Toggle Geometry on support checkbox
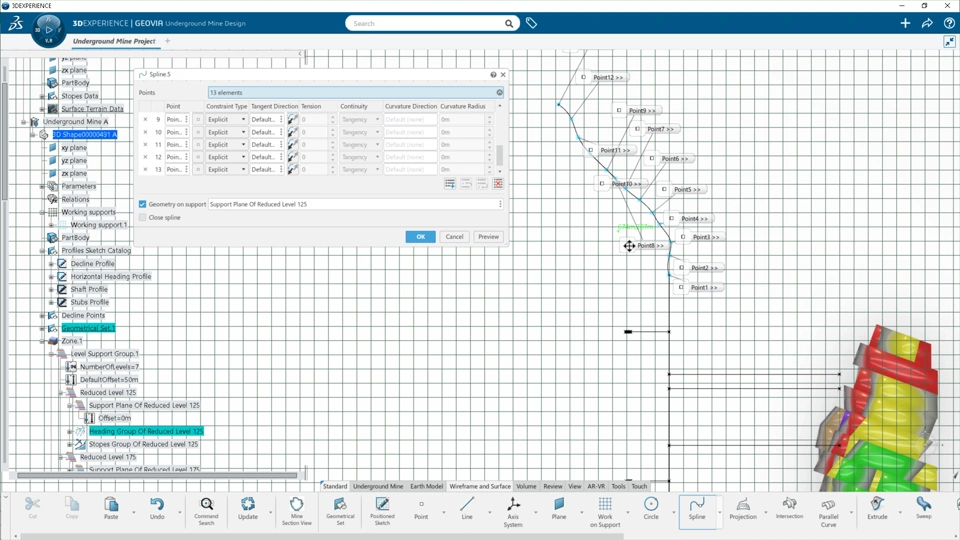The width and height of the screenshot is (960, 540). [x=143, y=204]
